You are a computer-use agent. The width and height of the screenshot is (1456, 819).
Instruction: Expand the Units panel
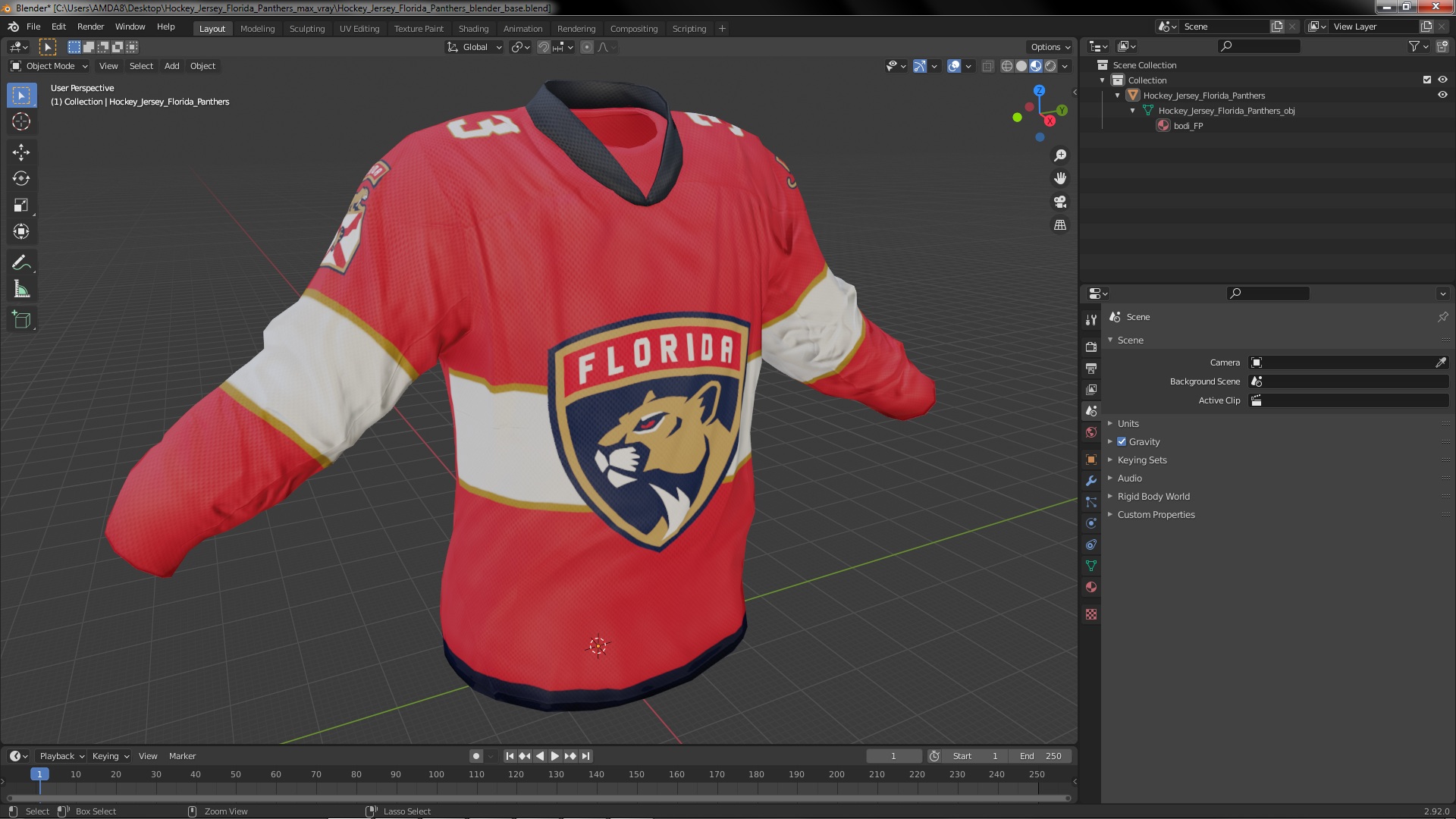[x=1128, y=424]
